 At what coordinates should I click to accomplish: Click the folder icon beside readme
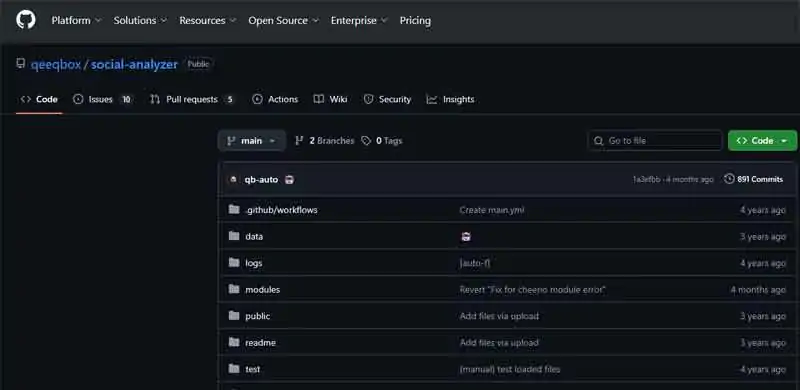(234, 343)
